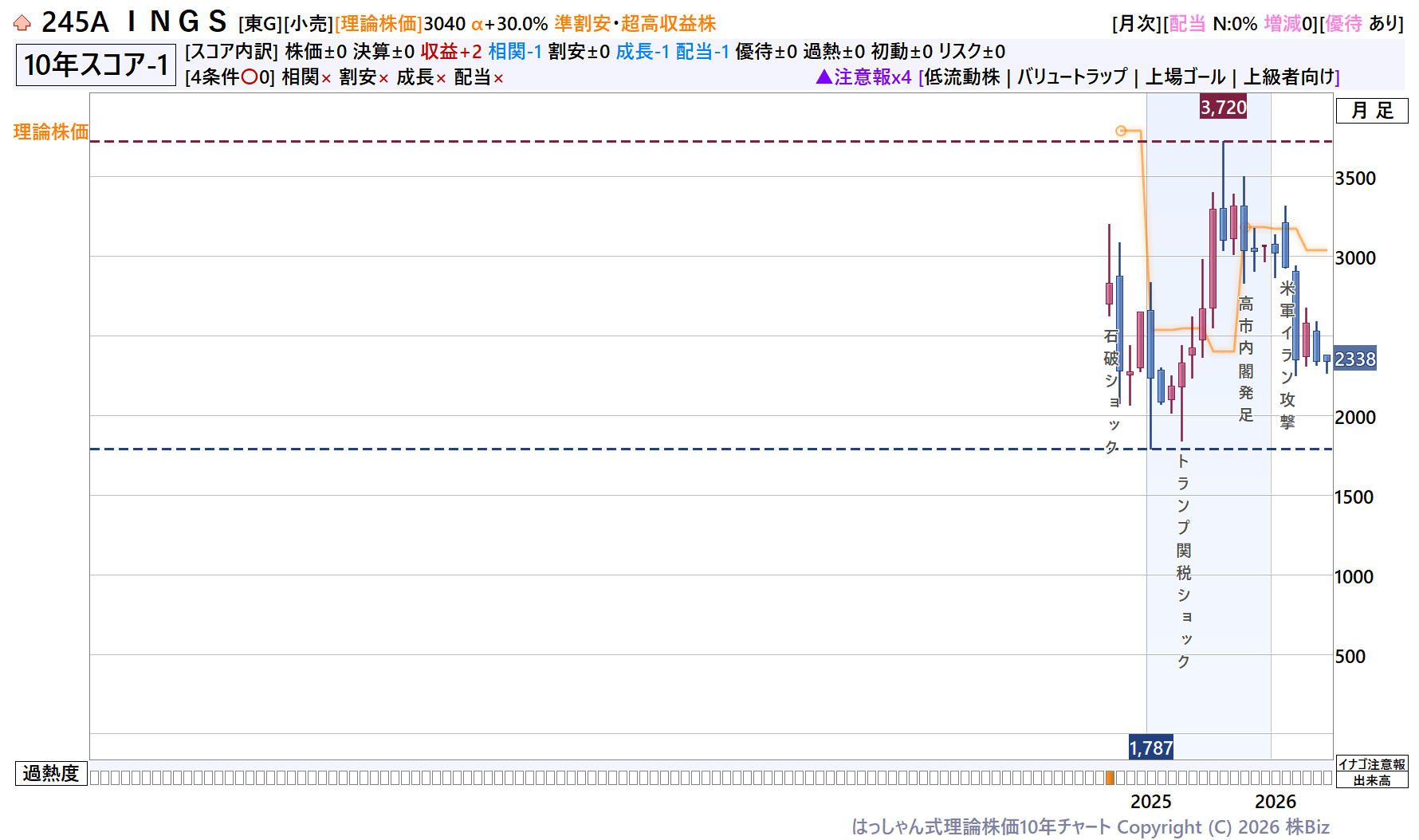Click the 1000 price axis label
Viewport: 1419px width, 840px height.
pos(1354,577)
